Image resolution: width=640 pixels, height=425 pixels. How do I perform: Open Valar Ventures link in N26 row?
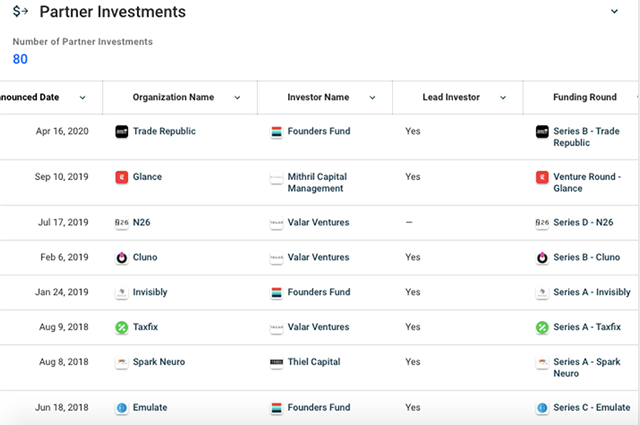point(318,222)
